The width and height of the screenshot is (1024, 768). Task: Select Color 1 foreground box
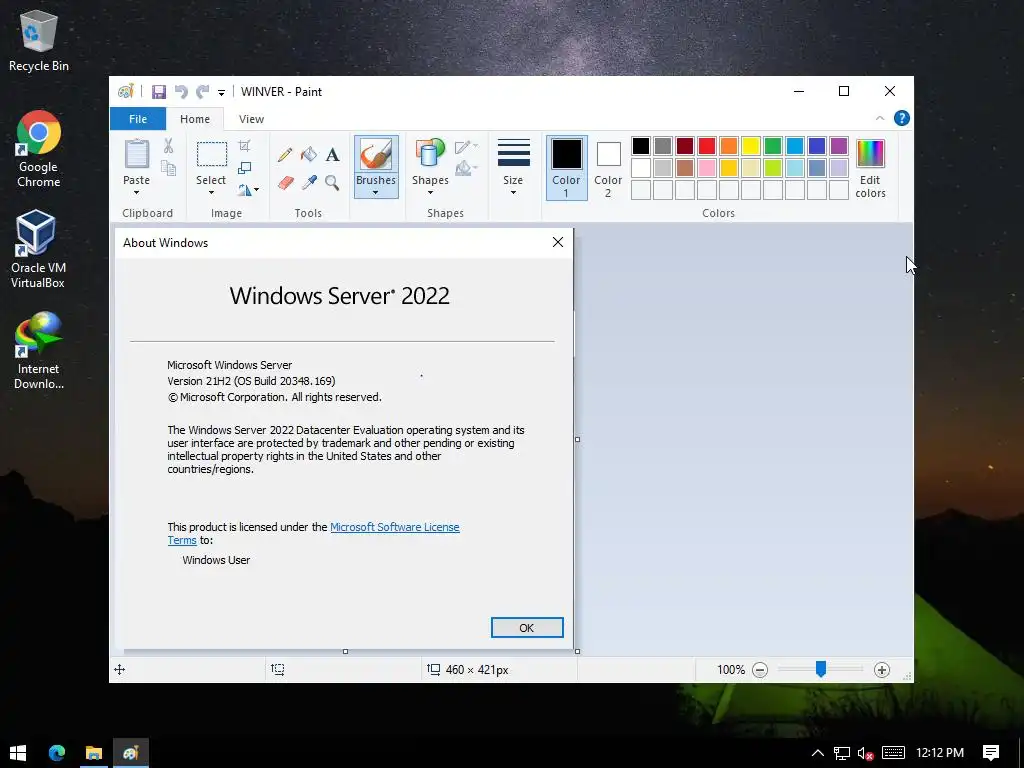pyautogui.click(x=566, y=168)
